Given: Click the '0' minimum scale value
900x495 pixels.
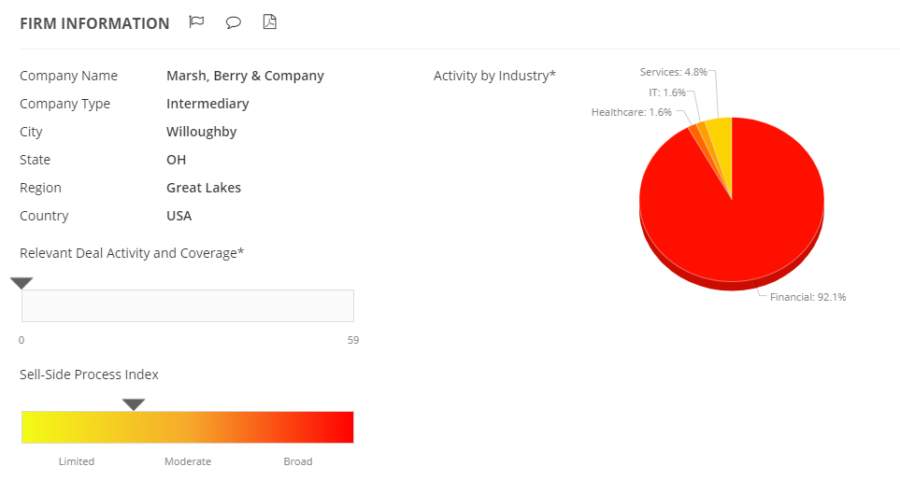Looking at the screenshot, I should (x=21, y=340).
